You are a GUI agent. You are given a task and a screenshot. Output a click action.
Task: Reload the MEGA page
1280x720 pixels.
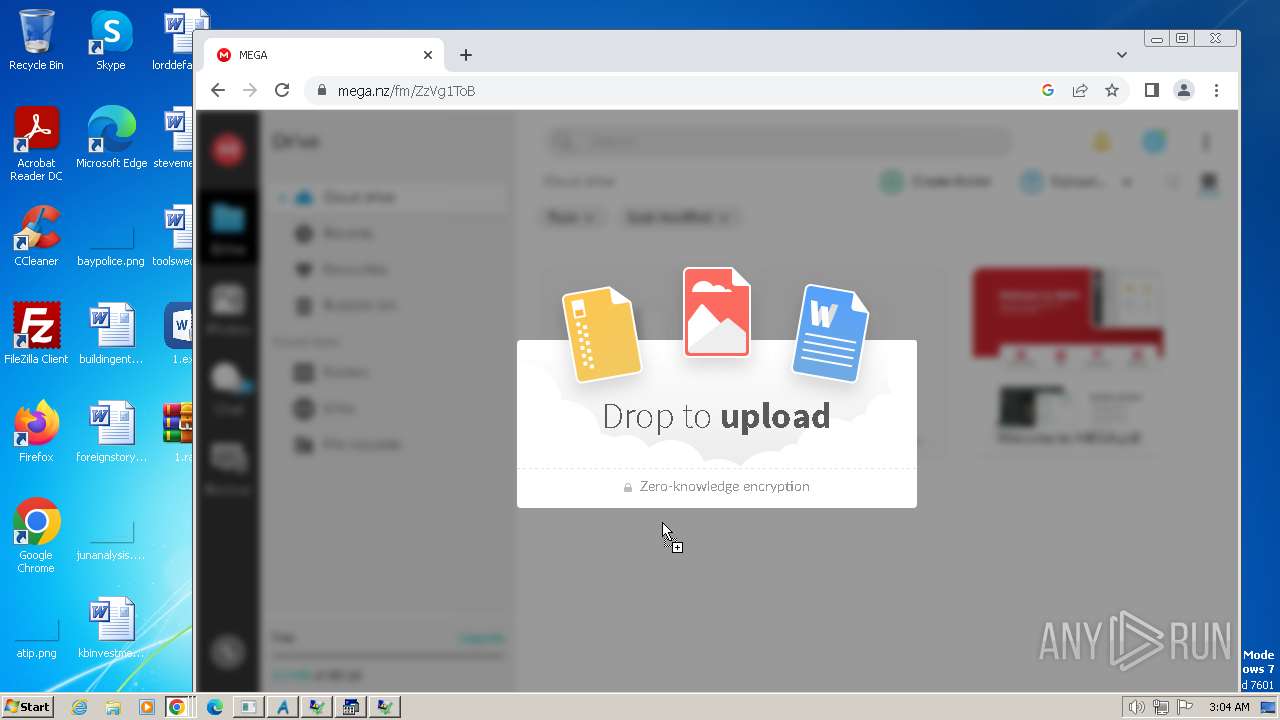tap(282, 90)
